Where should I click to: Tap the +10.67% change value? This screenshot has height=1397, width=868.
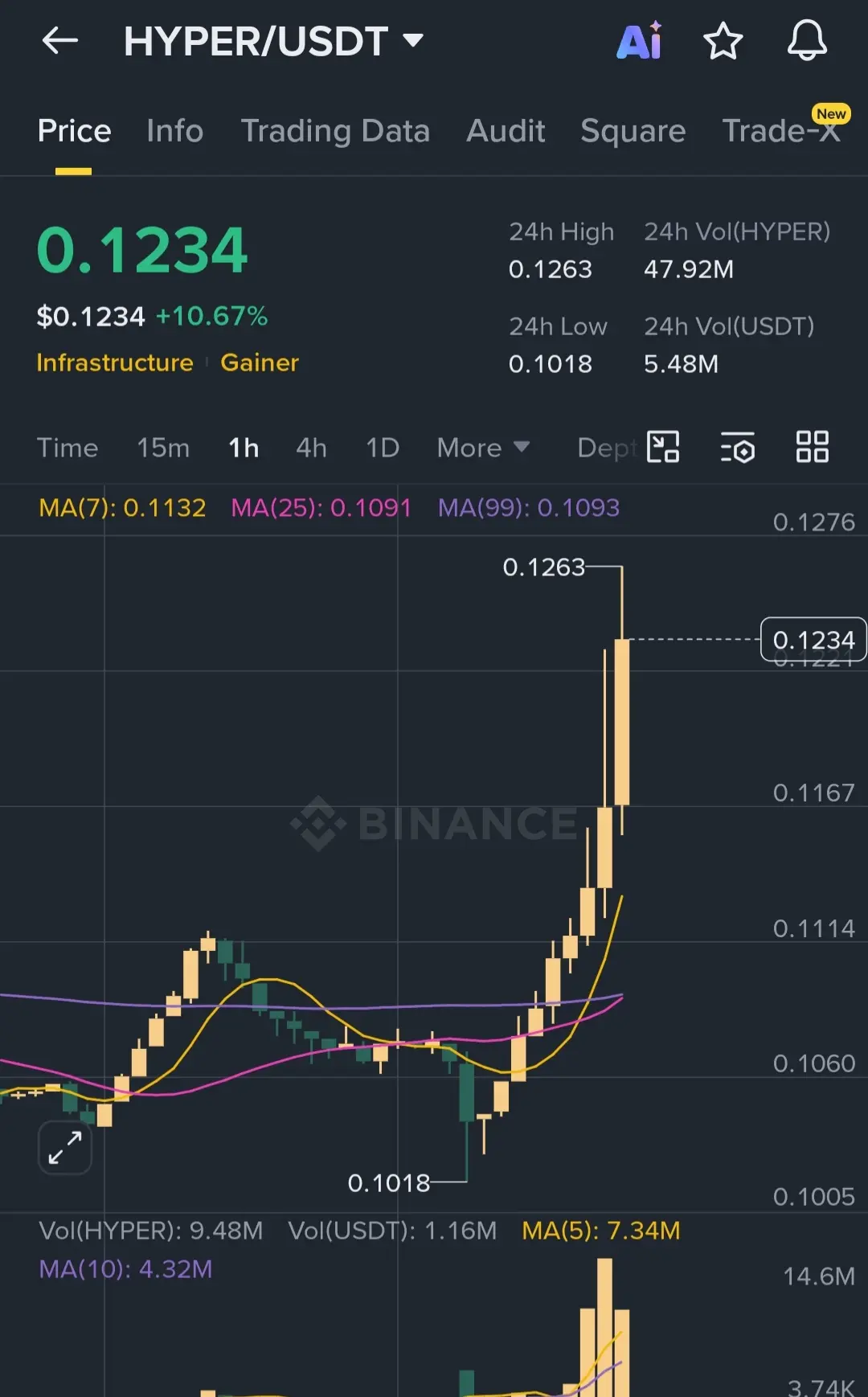[x=211, y=317]
